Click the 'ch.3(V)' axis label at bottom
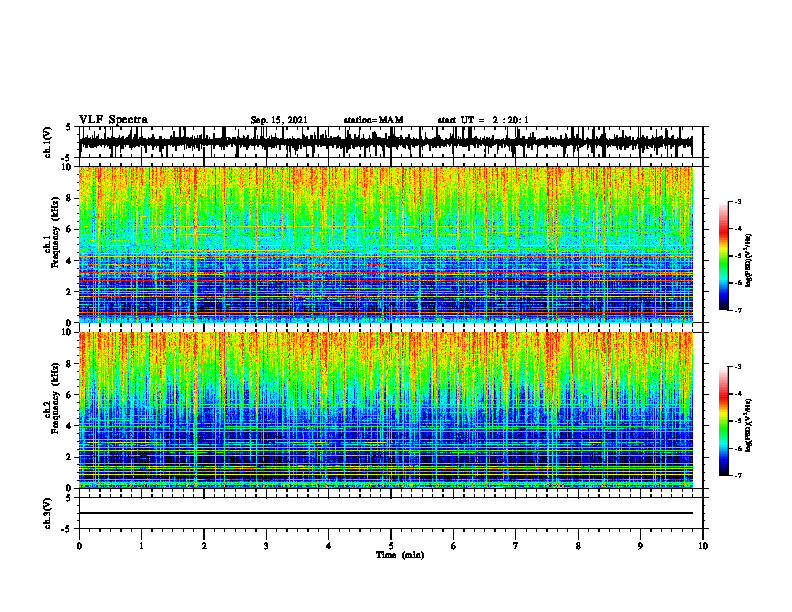792x612 pixels. coord(47,513)
